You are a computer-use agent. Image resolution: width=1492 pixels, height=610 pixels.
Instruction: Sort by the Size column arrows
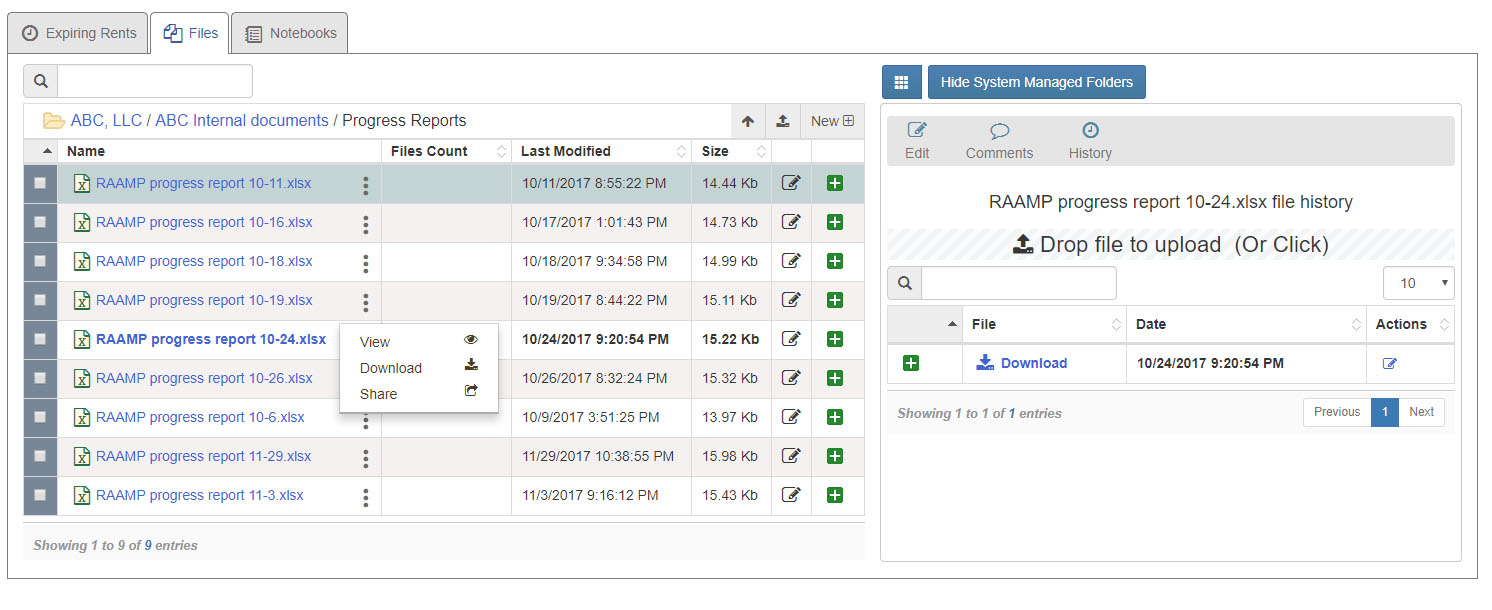pyautogui.click(x=760, y=151)
